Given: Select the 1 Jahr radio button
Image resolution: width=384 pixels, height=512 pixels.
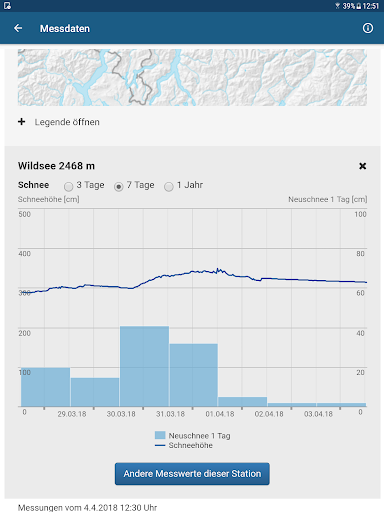Looking at the screenshot, I should click(x=169, y=186).
